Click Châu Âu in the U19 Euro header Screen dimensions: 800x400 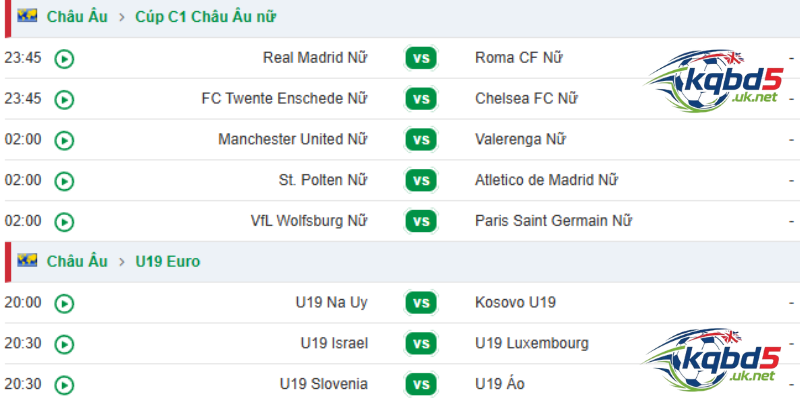[x=77, y=262]
